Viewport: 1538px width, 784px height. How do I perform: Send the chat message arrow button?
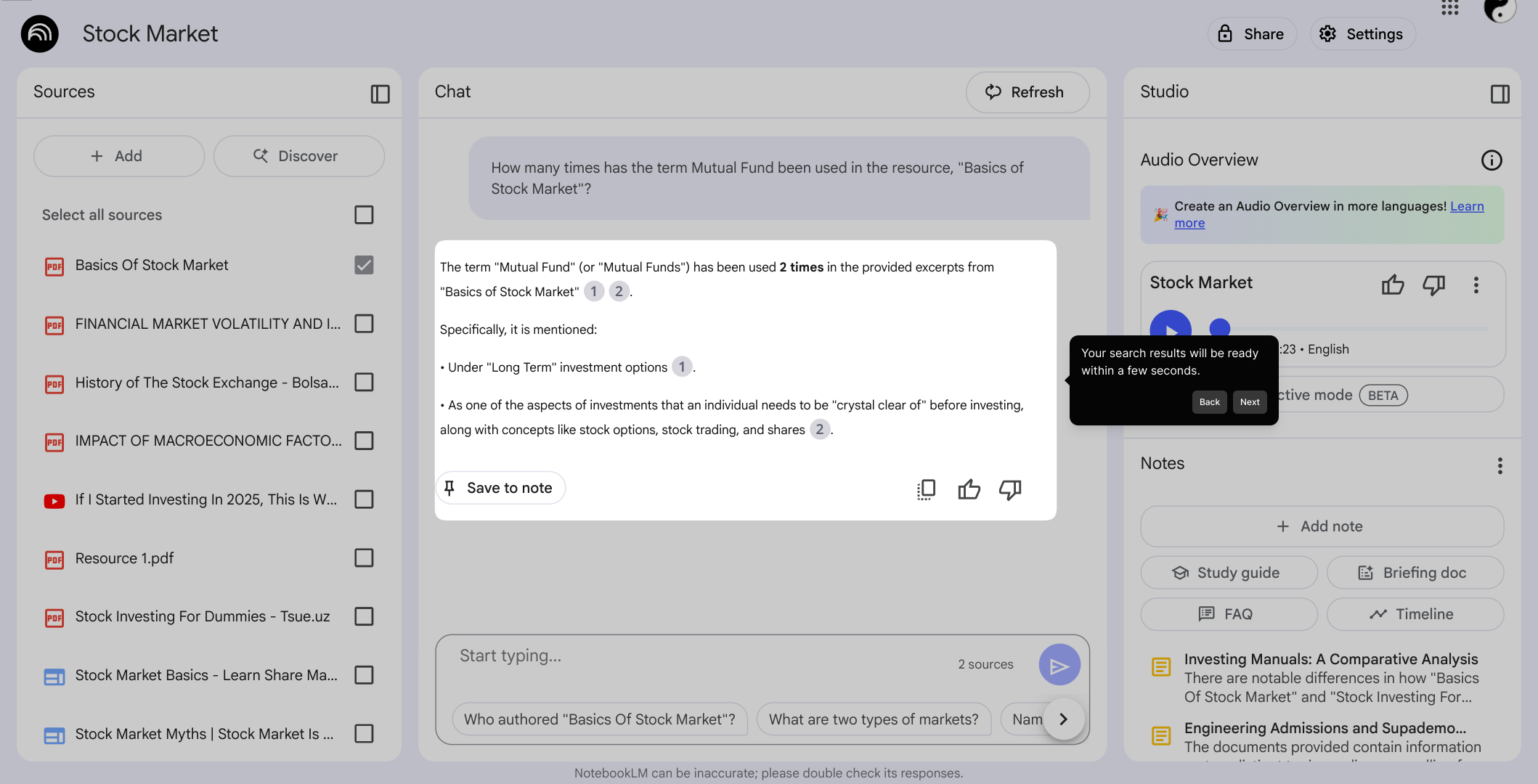tap(1059, 665)
